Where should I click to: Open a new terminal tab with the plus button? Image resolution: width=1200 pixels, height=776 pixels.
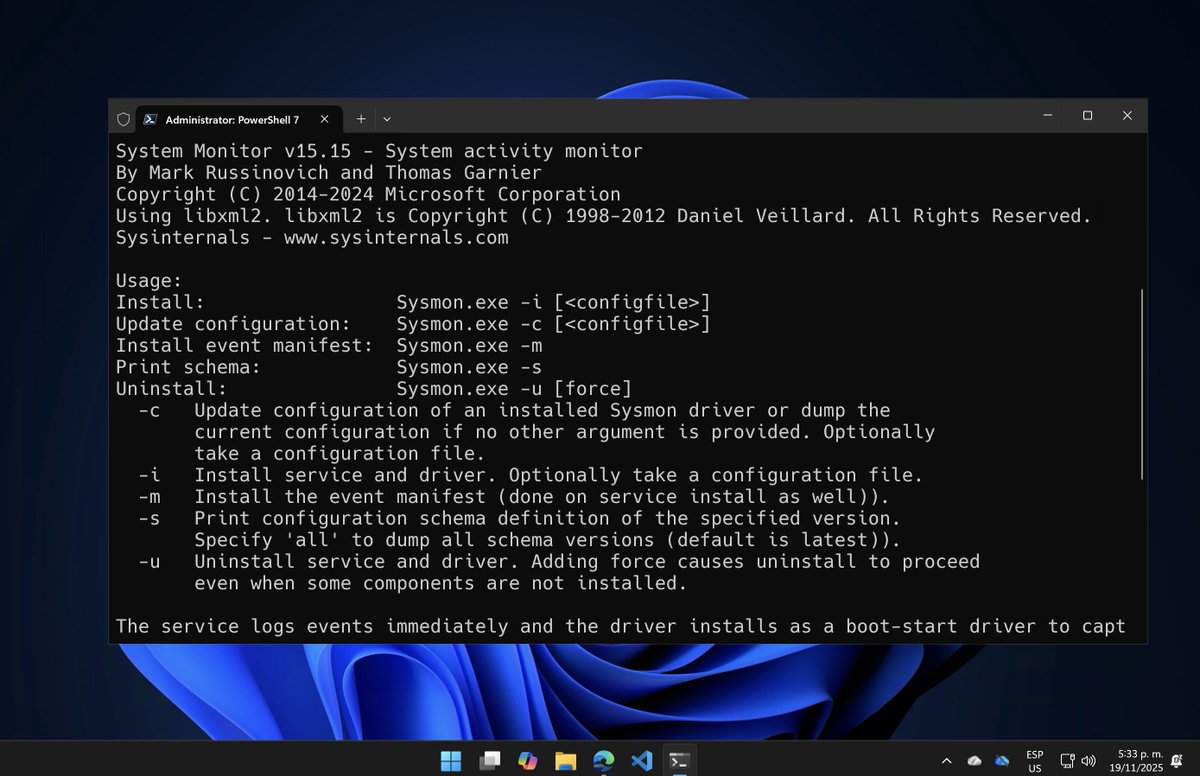pyautogui.click(x=361, y=118)
